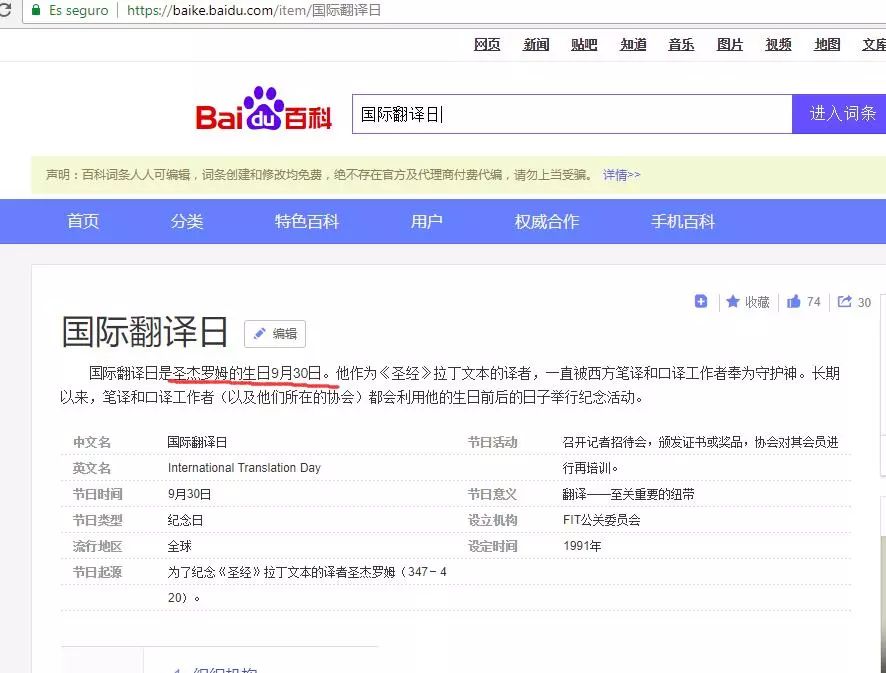Image resolution: width=886 pixels, height=673 pixels.
Task: Click the 音乐 link in the top bar
Action: coord(681,44)
